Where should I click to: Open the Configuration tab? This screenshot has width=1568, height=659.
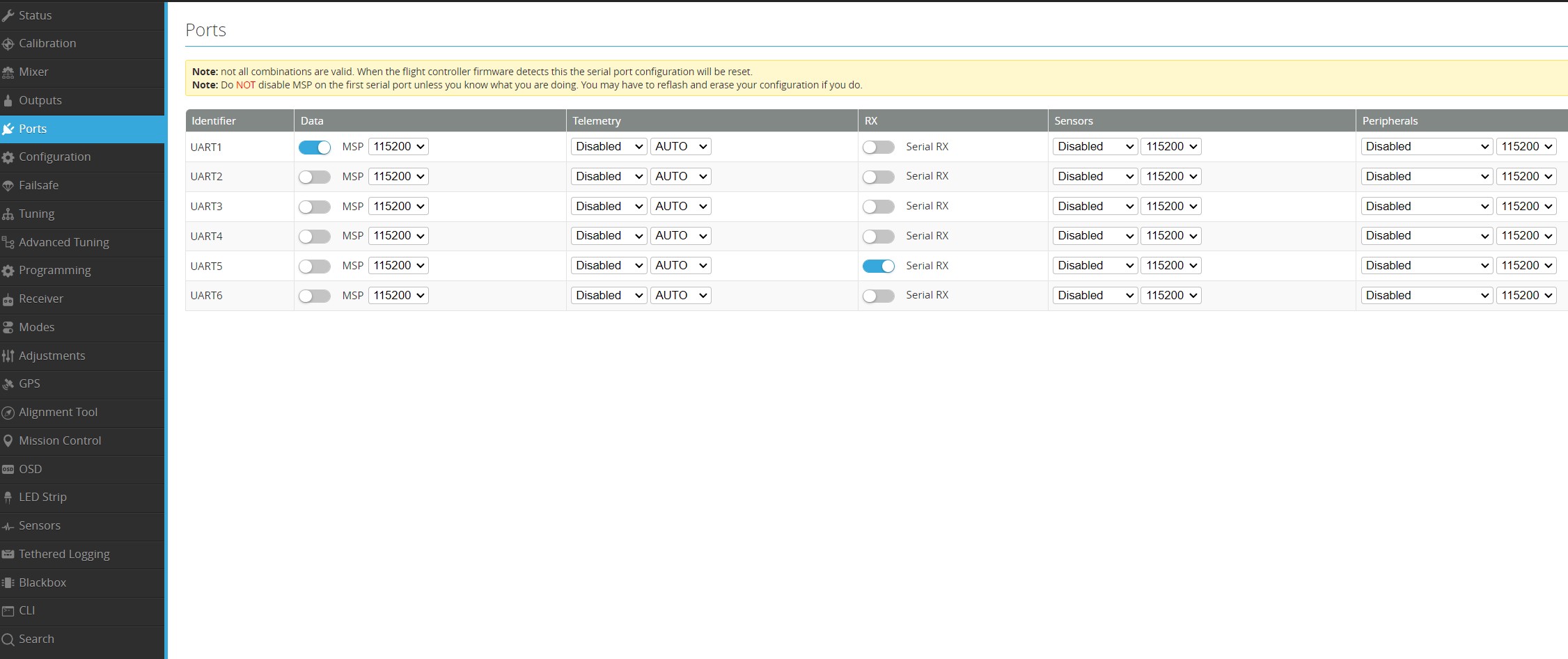54,157
